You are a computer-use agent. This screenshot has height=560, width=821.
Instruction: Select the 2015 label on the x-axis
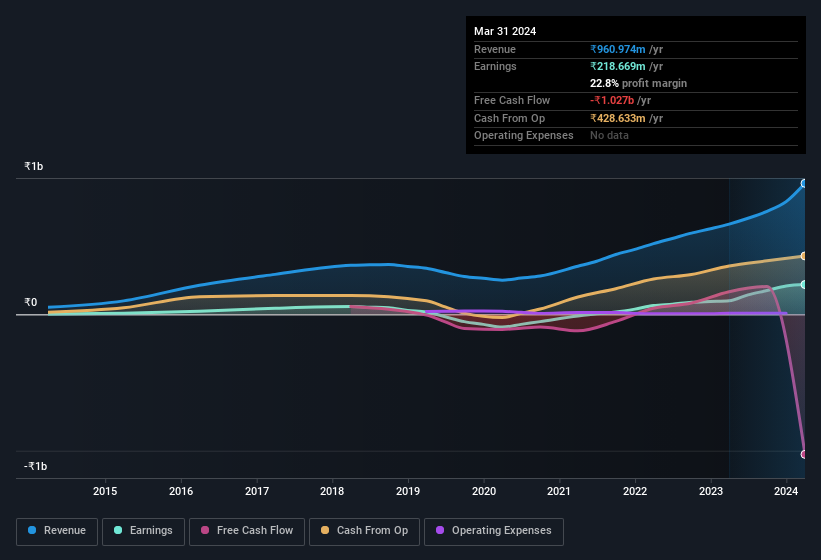pyautogui.click(x=105, y=491)
